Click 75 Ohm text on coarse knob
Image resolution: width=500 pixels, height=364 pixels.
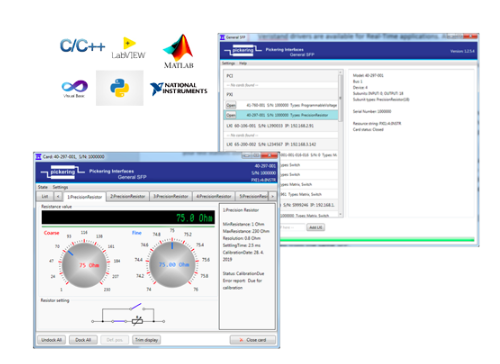[x=89, y=265]
